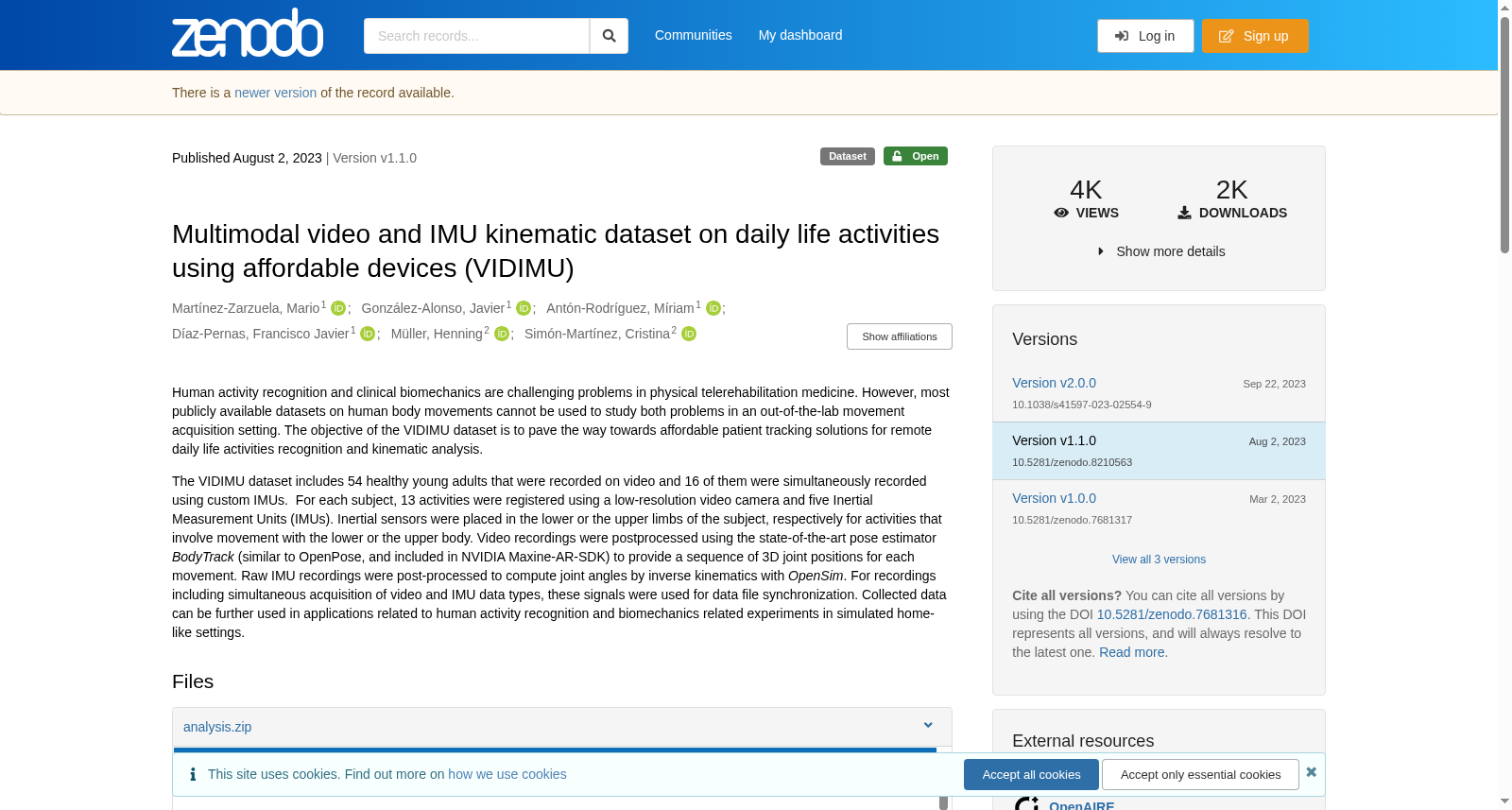The width and height of the screenshot is (1512, 810).
Task: Click the Dataset badge
Action: click(x=848, y=156)
